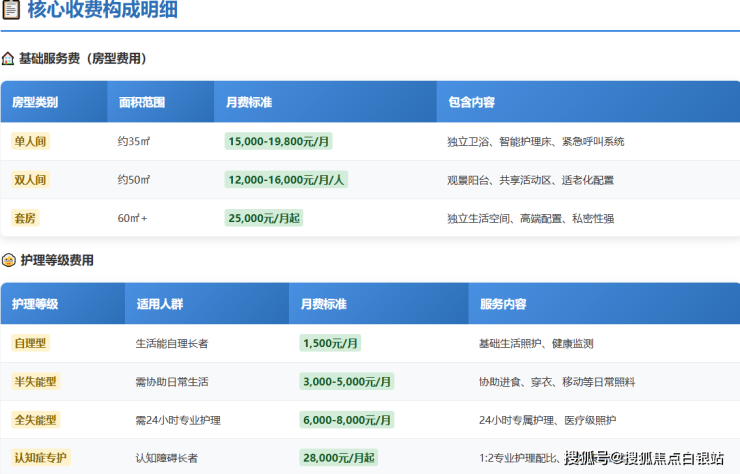Select the 全失能型 care level tag
Image resolution: width=740 pixels, height=474 pixels.
click(x=36, y=420)
